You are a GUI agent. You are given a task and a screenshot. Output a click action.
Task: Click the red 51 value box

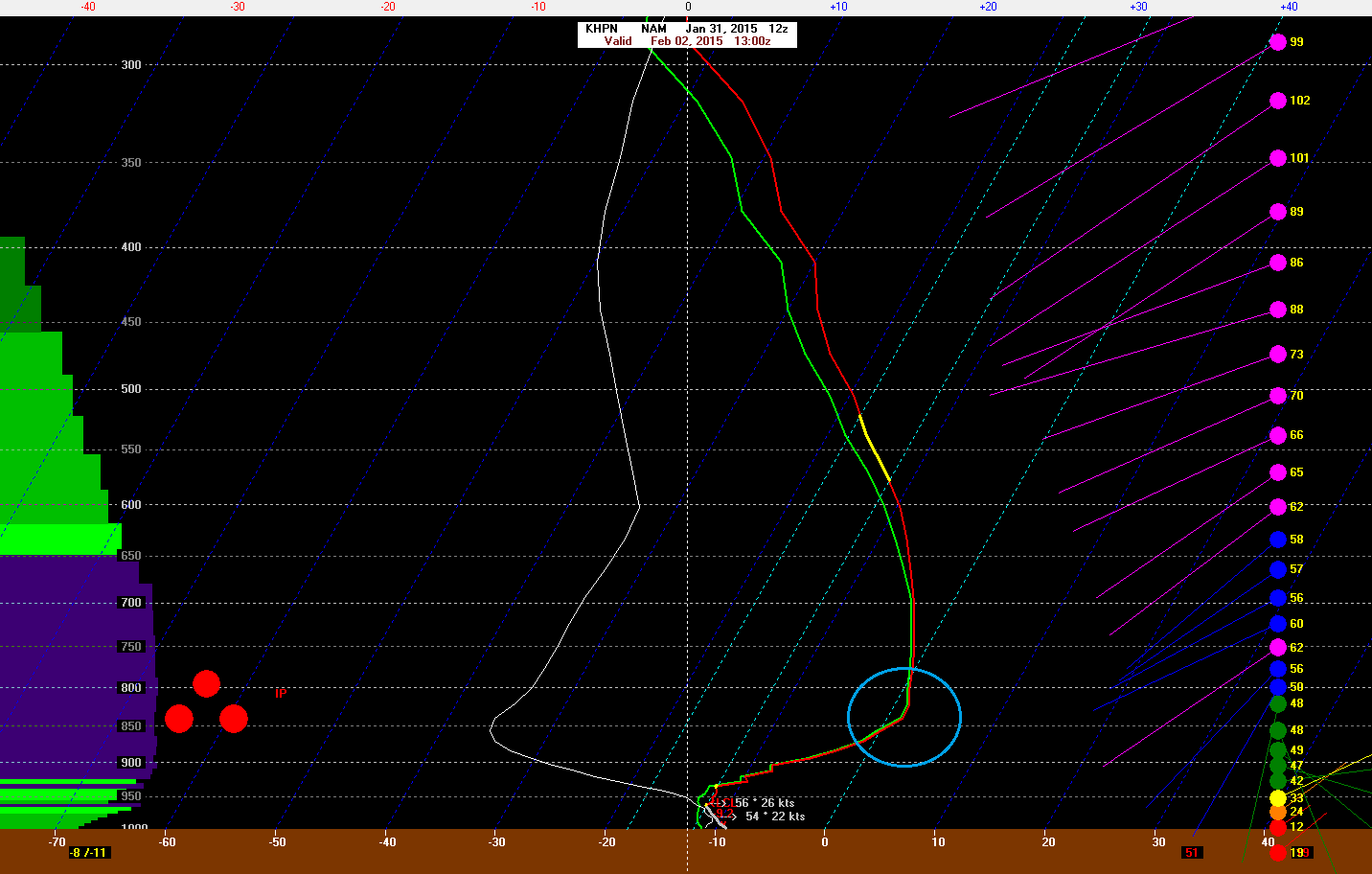(1191, 852)
